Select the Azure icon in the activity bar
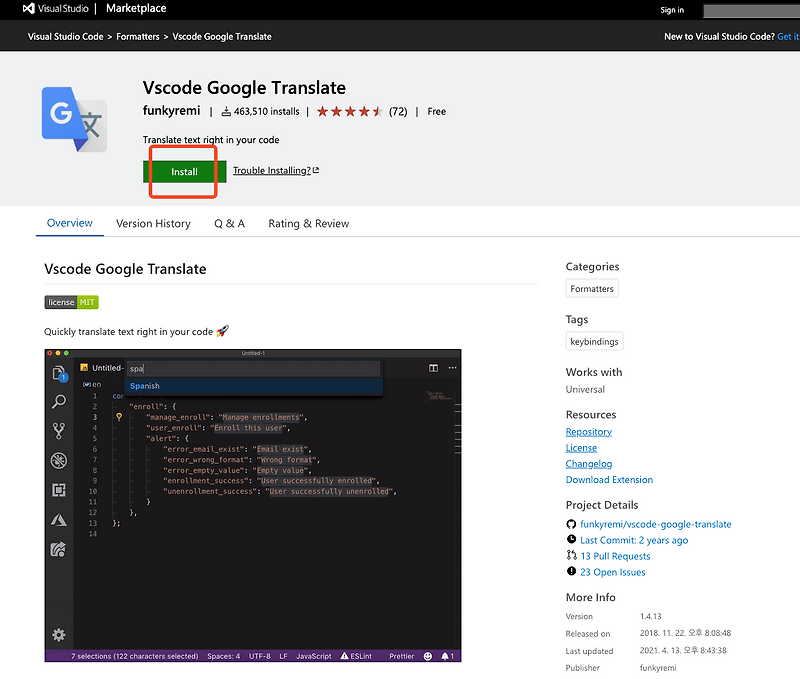This screenshot has height=679, width=800. (x=57, y=520)
